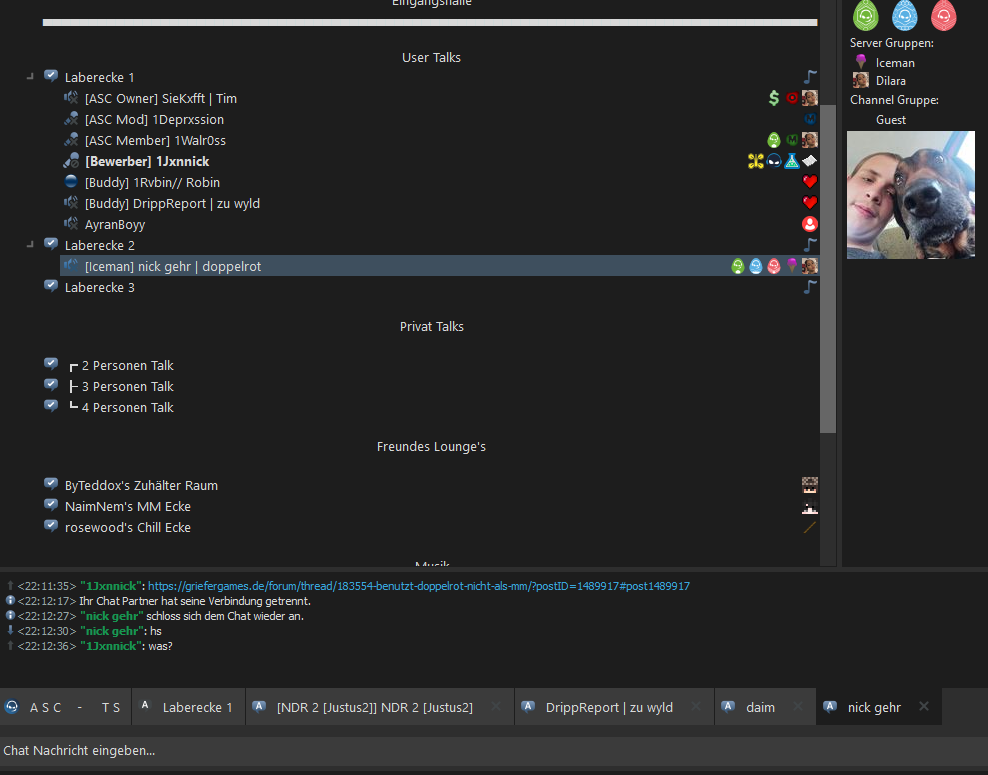Click the red user badge beside AyranBoyy

pos(810,224)
